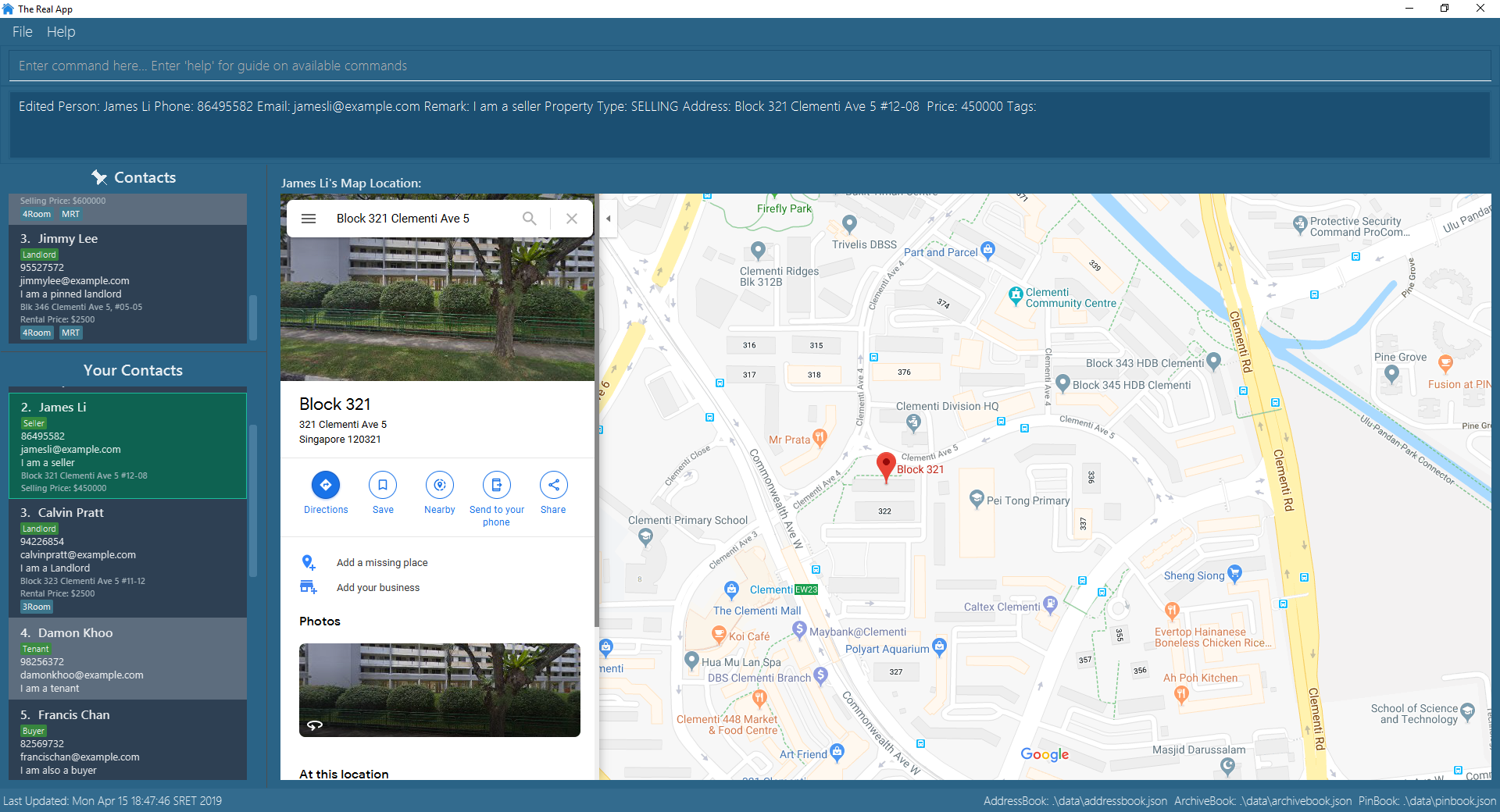Click the Buyer label on Francis Chan
Screen dimensions: 1500x812
(x=34, y=731)
